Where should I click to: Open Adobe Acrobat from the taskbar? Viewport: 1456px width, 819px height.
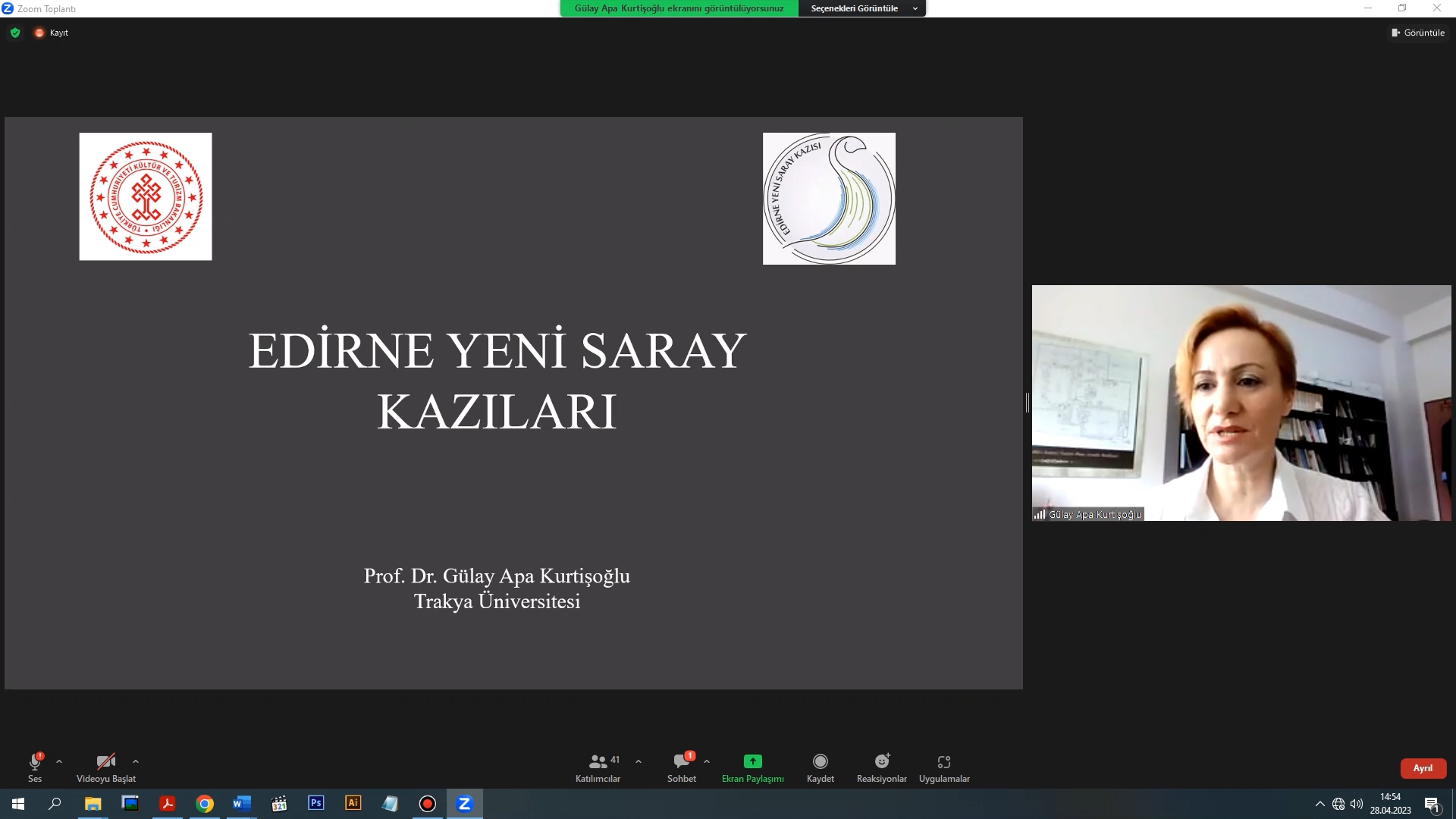pyautogui.click(x=167, y=804)
